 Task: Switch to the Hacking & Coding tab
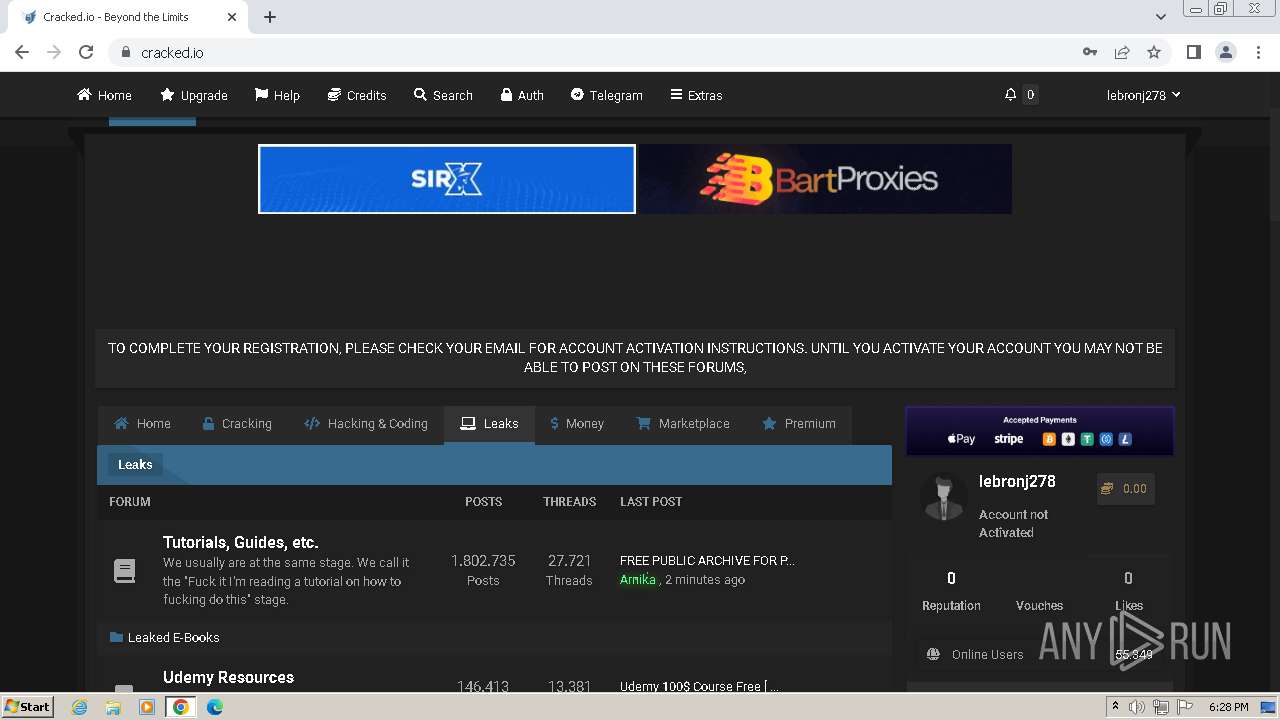[x=366, y=424]
